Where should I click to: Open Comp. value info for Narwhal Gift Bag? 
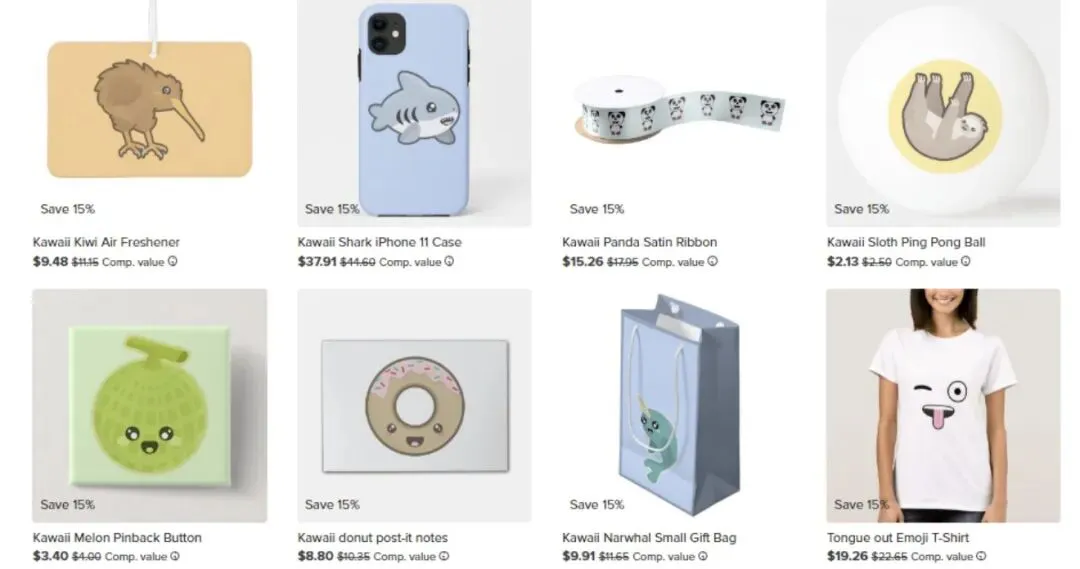click(703, 557)
